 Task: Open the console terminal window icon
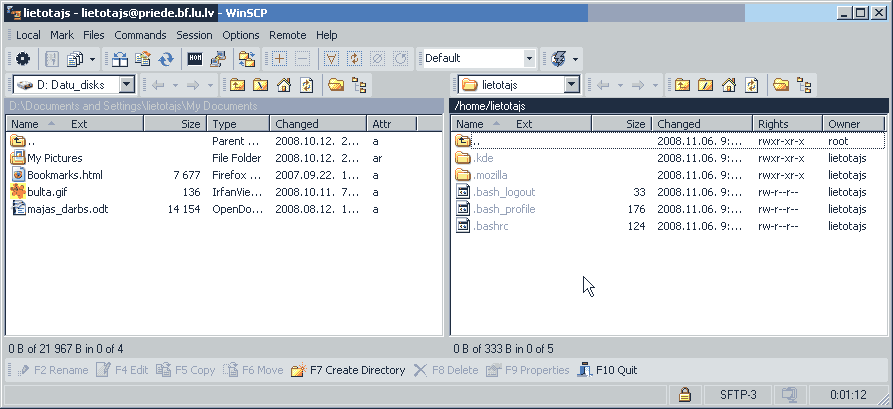tap(195, 59)
